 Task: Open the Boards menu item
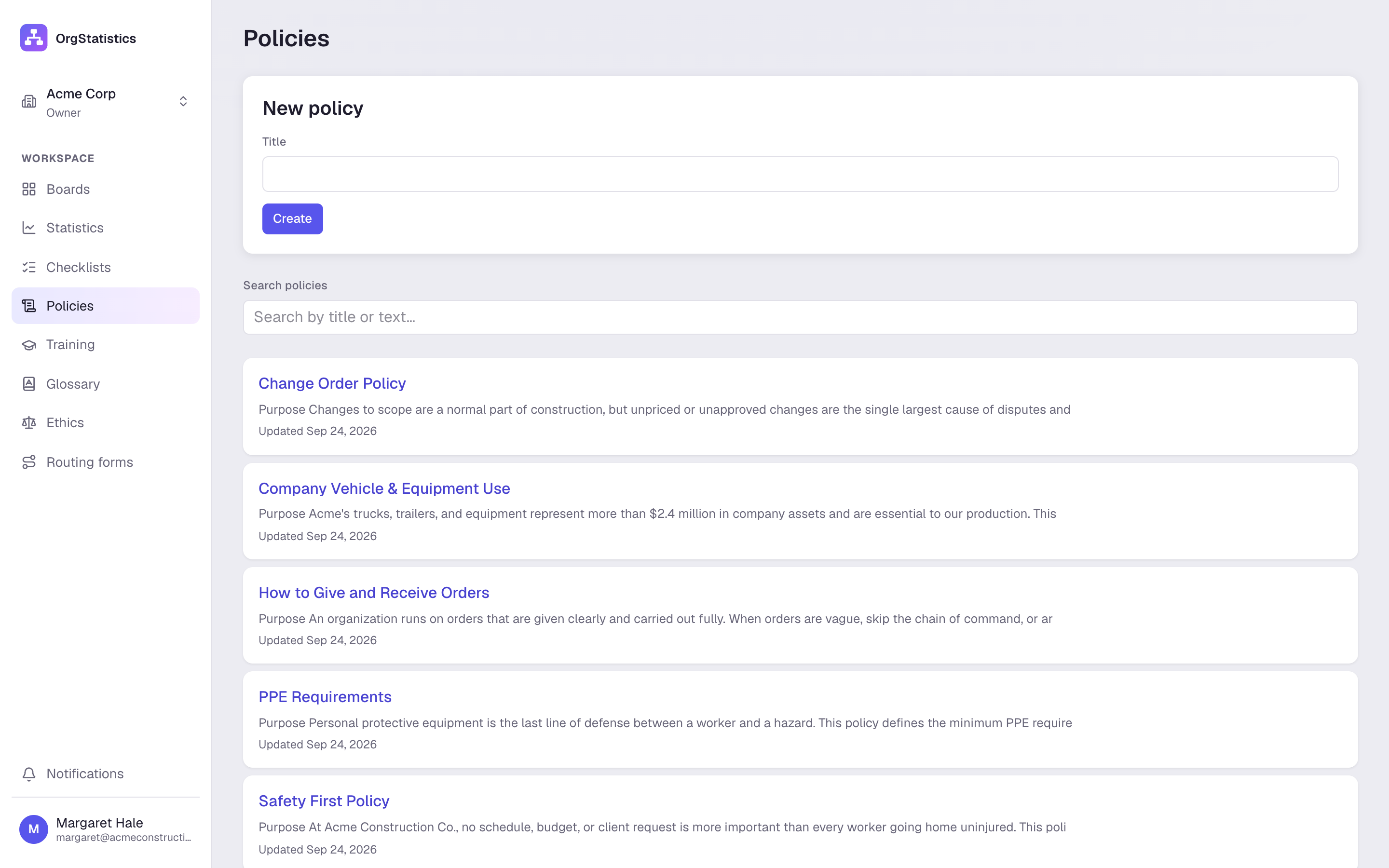click(106, 189)
